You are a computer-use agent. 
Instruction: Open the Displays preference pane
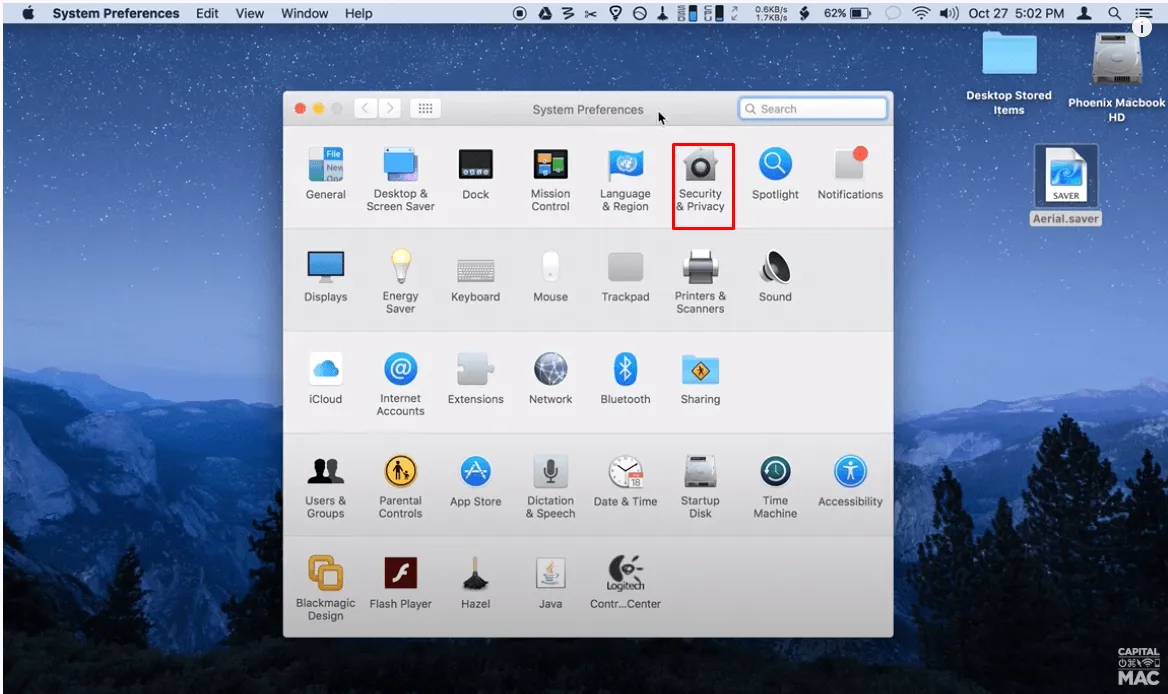tap(326, 276)
